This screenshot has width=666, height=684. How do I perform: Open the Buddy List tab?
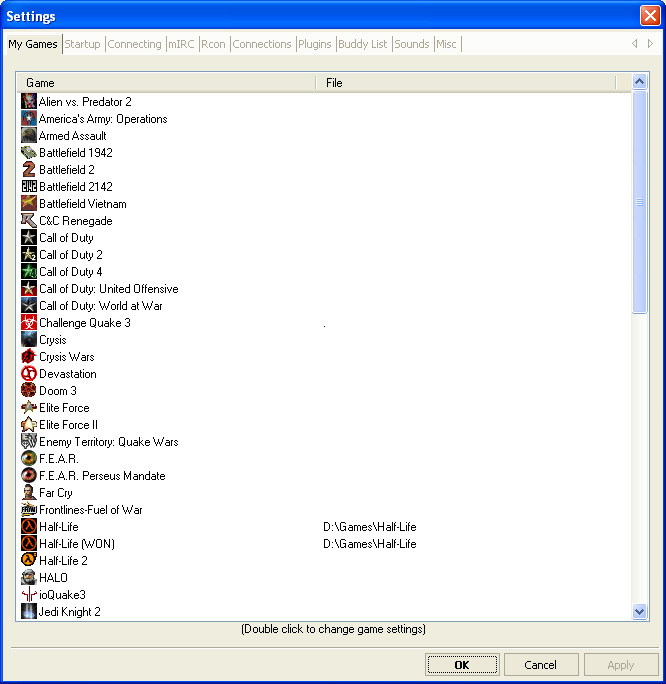362,44
